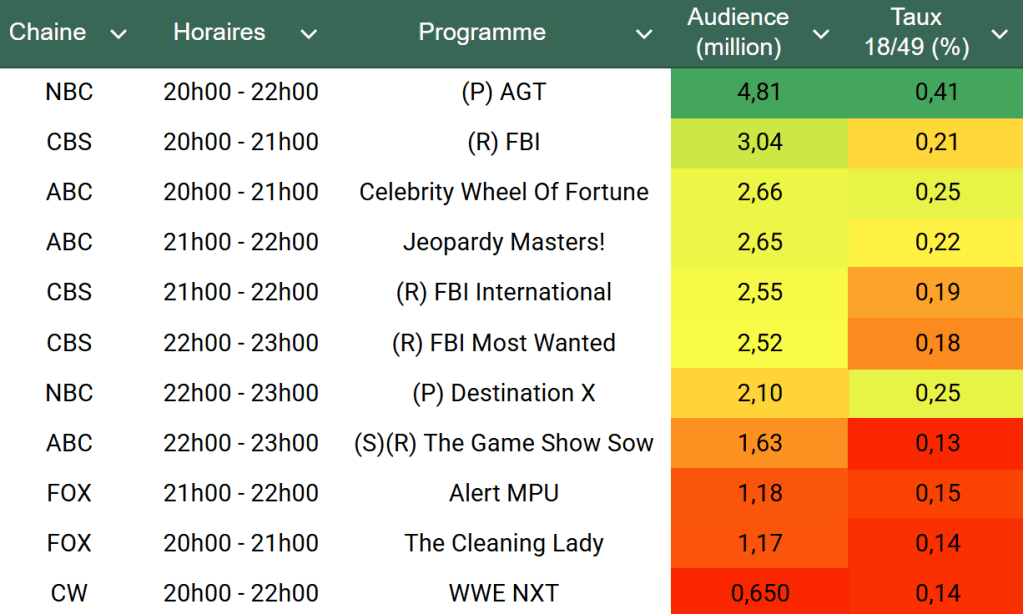Click the Audience (million) filter chevron
Screen dimensions: 1023x614
(820, 34)
